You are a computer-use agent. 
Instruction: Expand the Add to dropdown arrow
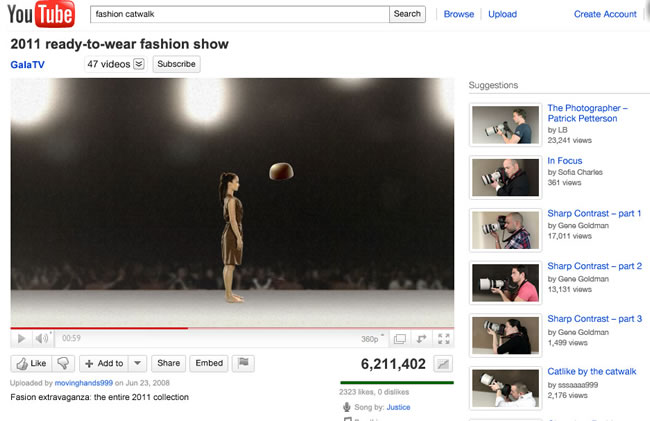coord(138,363)
